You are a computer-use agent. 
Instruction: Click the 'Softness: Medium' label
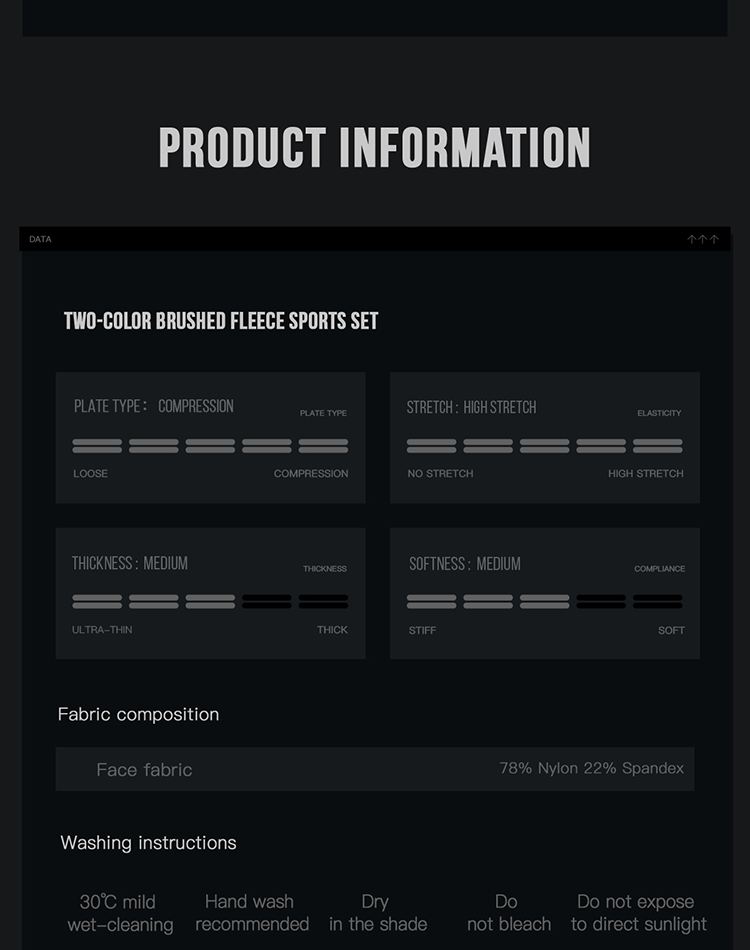tap(465, 563)
